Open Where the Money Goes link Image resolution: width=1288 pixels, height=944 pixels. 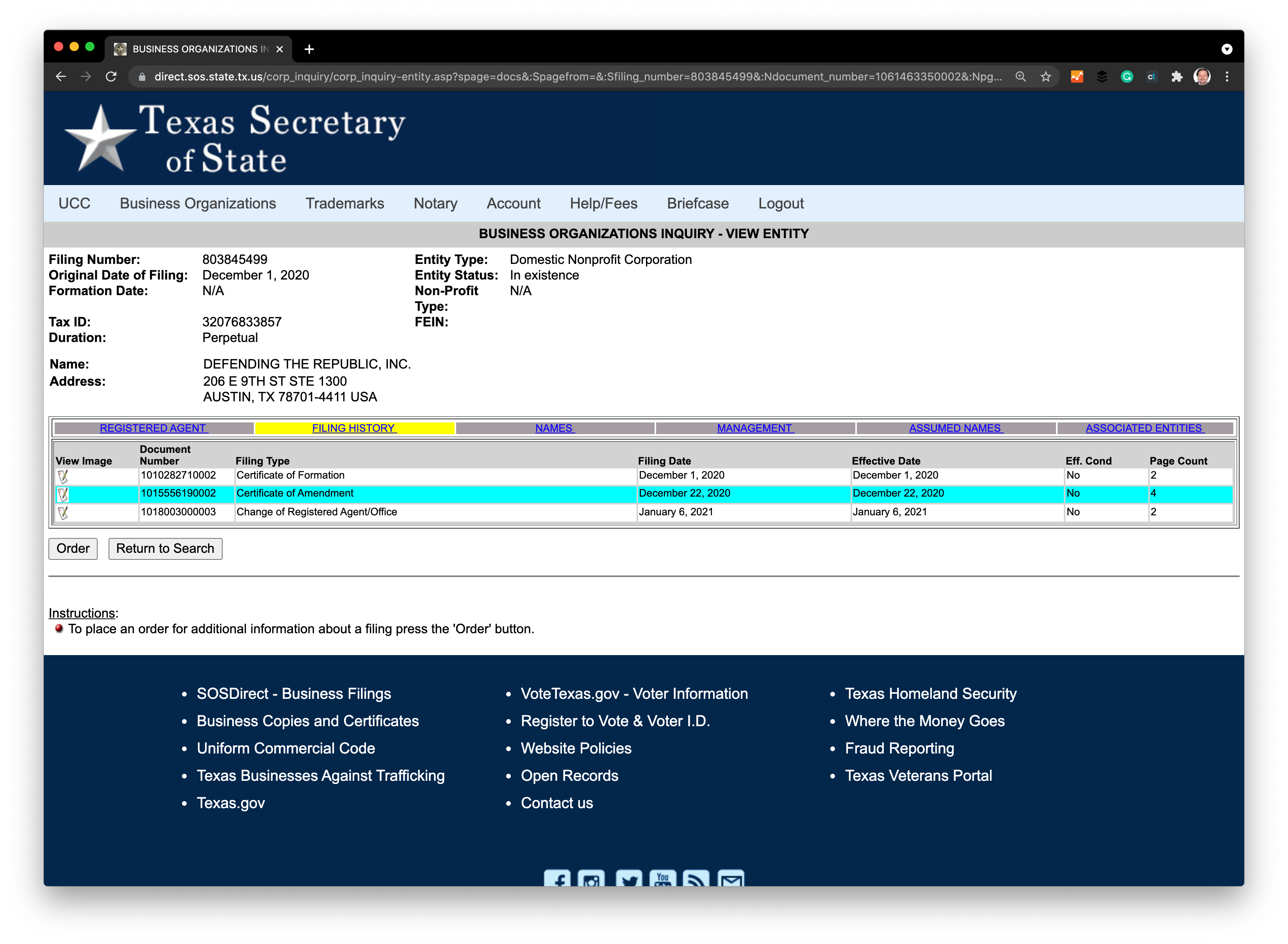point(925,721)
